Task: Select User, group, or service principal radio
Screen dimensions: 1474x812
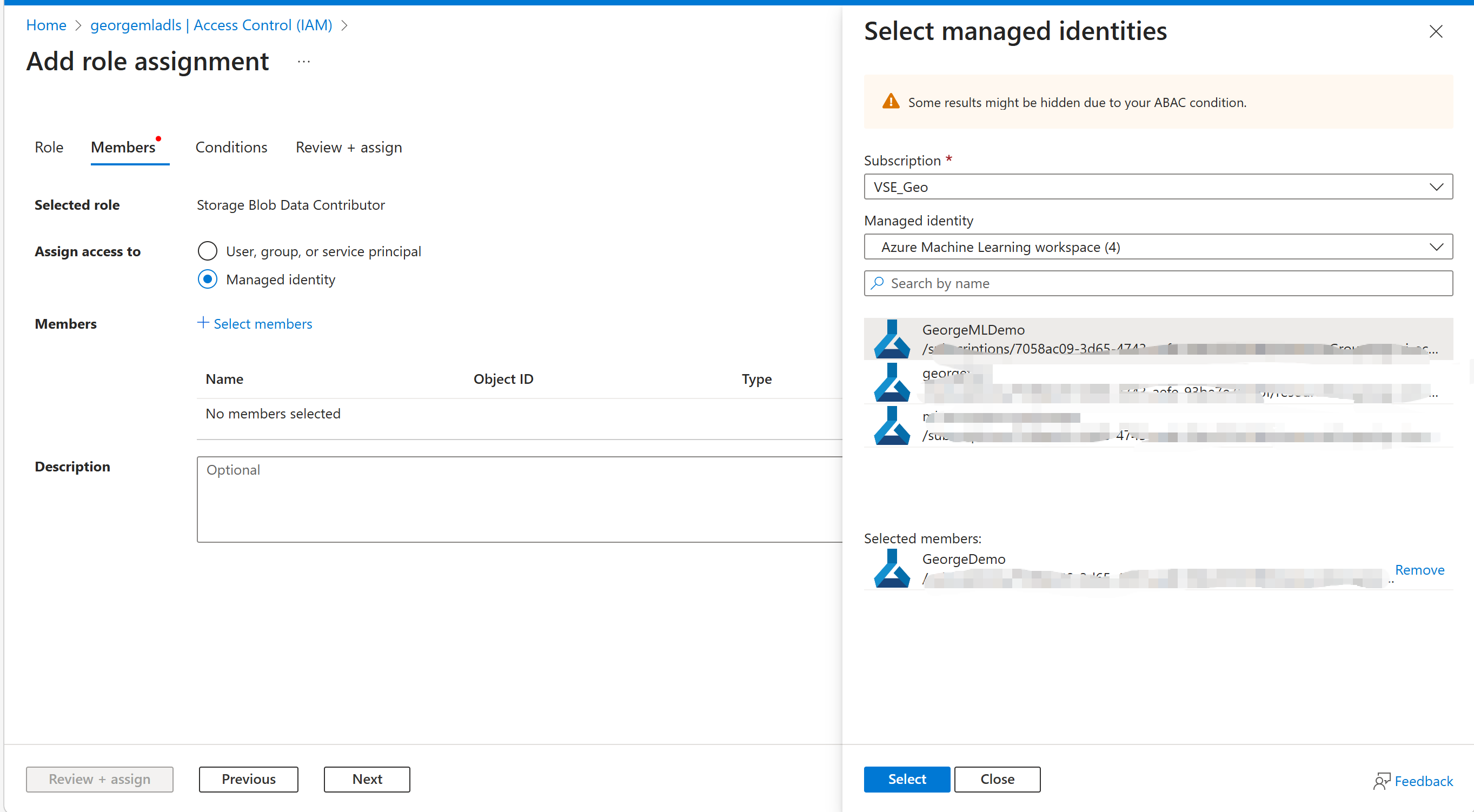Action: (x=207, y=251)
